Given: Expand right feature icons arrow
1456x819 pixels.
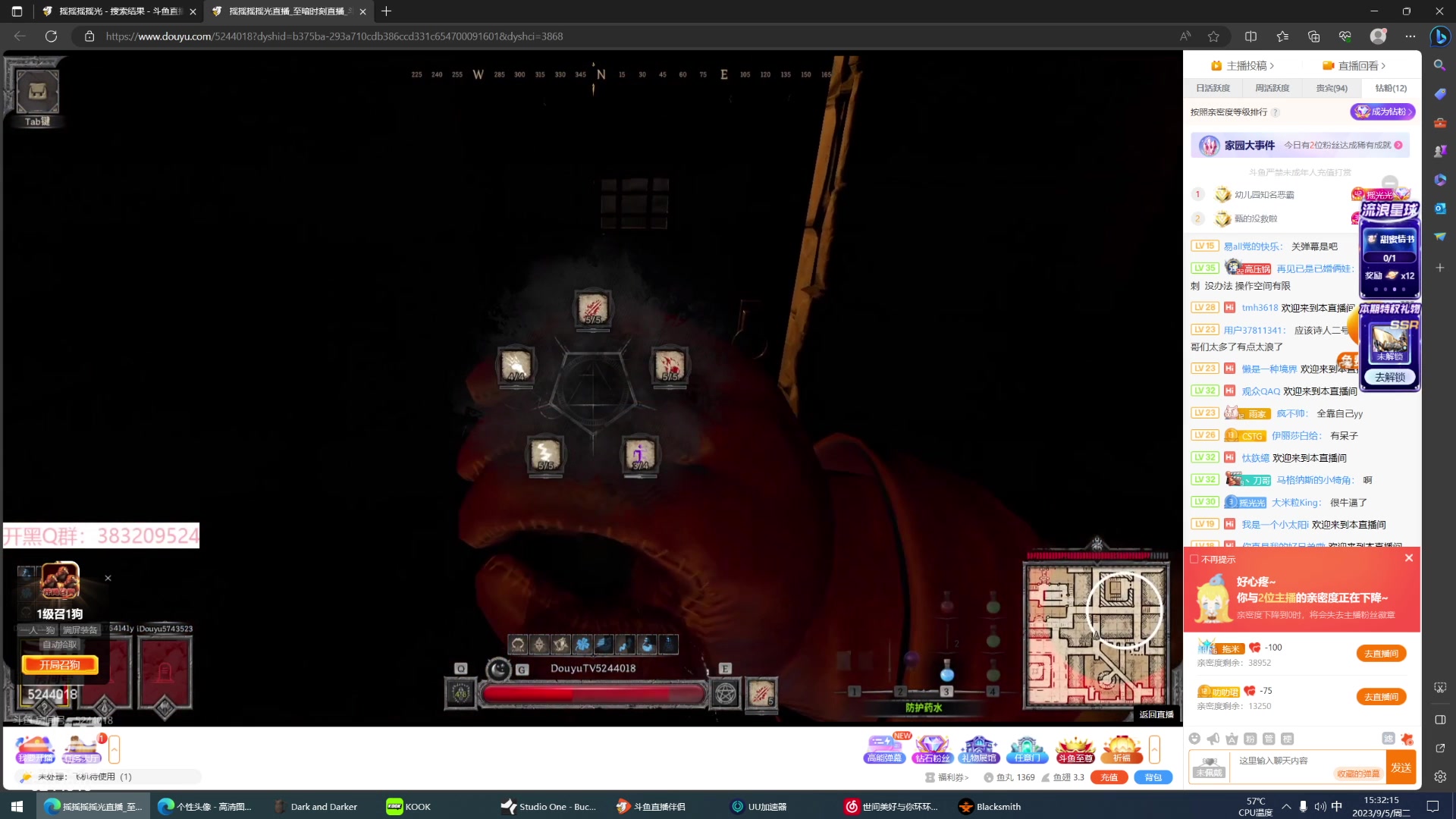Looking at the screenshot, I should 1154,749.
